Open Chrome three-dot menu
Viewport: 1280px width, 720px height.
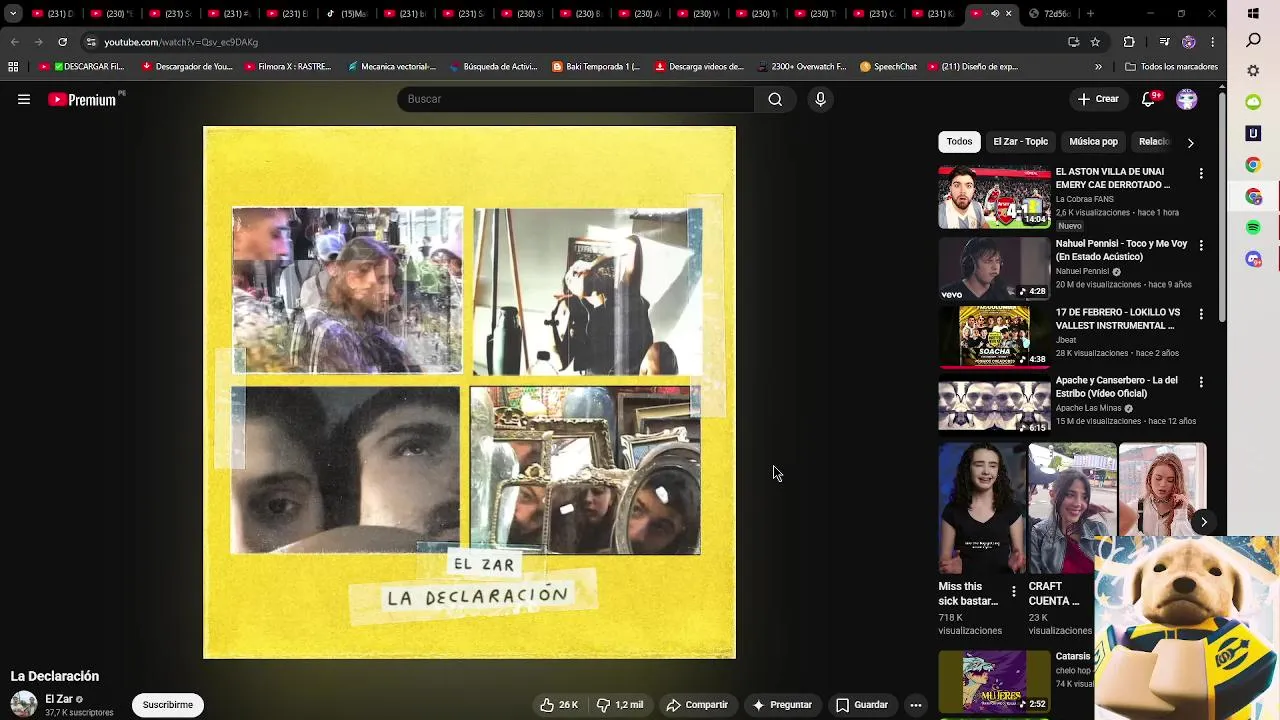pos(1212,42)
